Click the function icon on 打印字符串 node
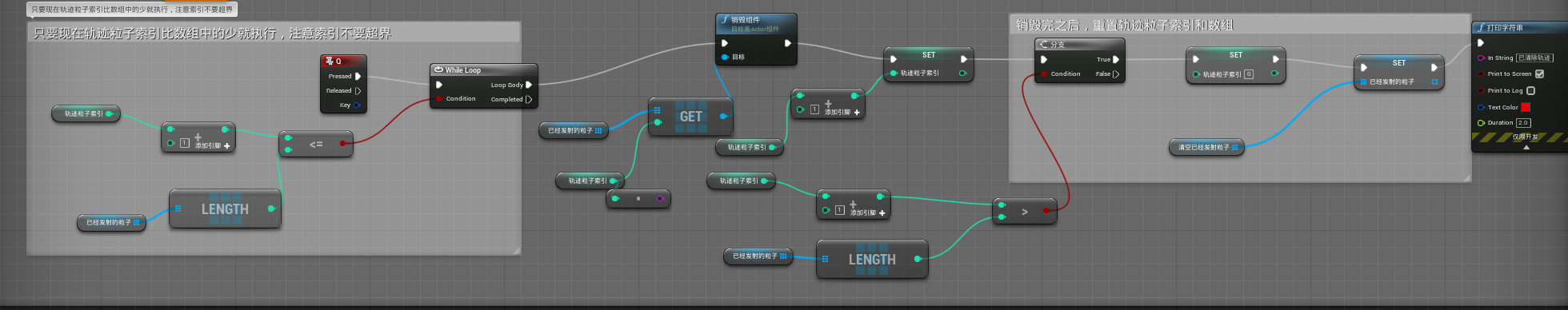 pos(1481,28)
